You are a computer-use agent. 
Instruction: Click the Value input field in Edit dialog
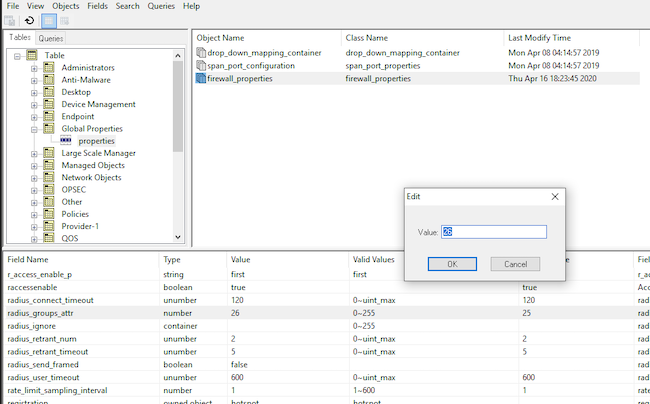tap(494, 232)
